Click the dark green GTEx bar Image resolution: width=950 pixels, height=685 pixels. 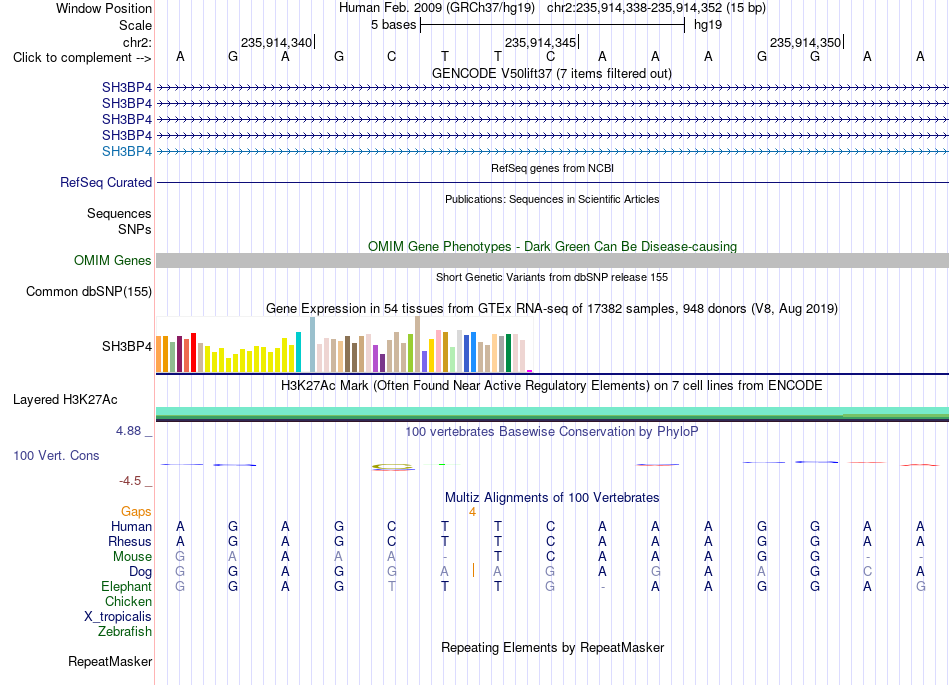click(x=508, y=353)
